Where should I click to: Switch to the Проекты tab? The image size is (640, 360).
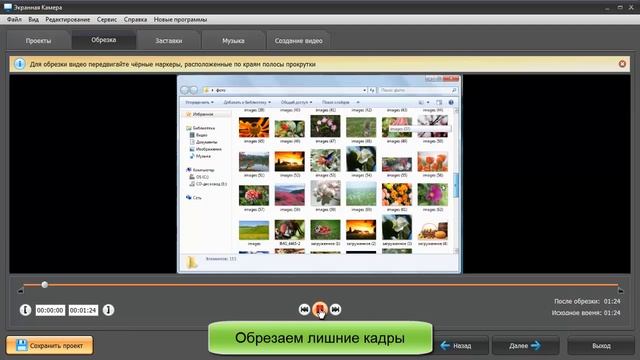coord(38,41)
